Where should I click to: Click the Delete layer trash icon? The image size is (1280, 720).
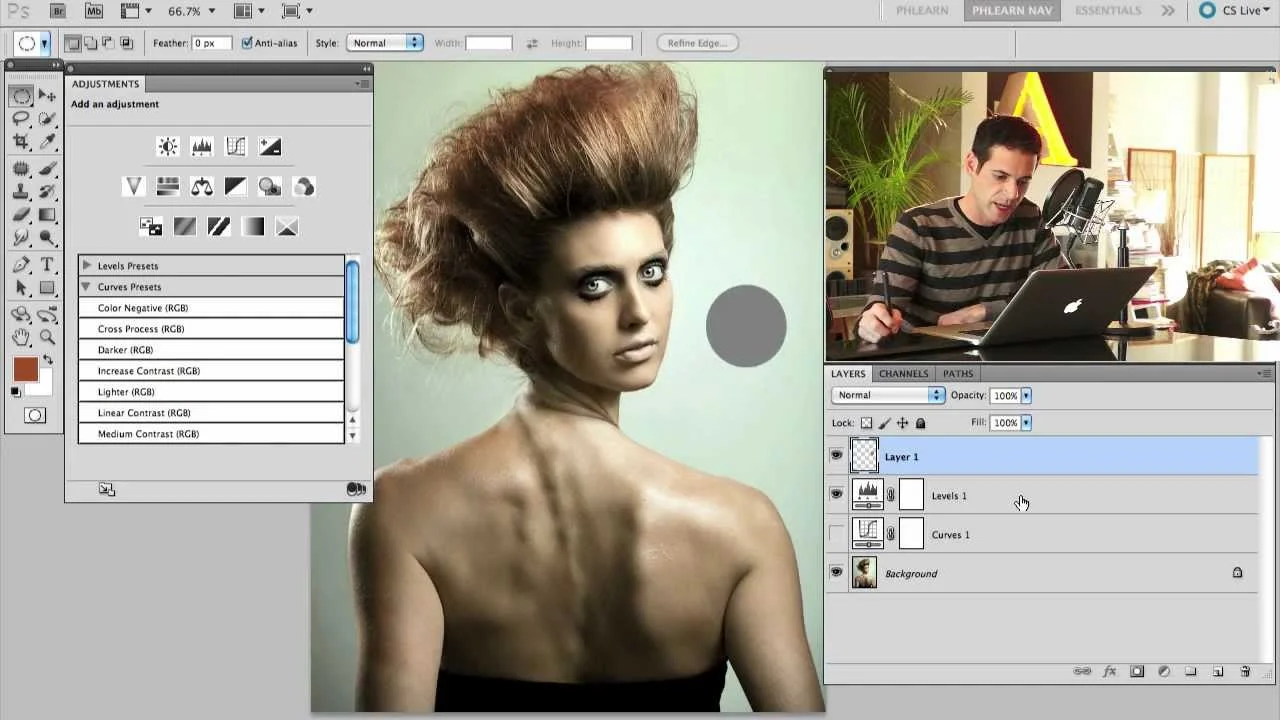(x=1244, y=672)
